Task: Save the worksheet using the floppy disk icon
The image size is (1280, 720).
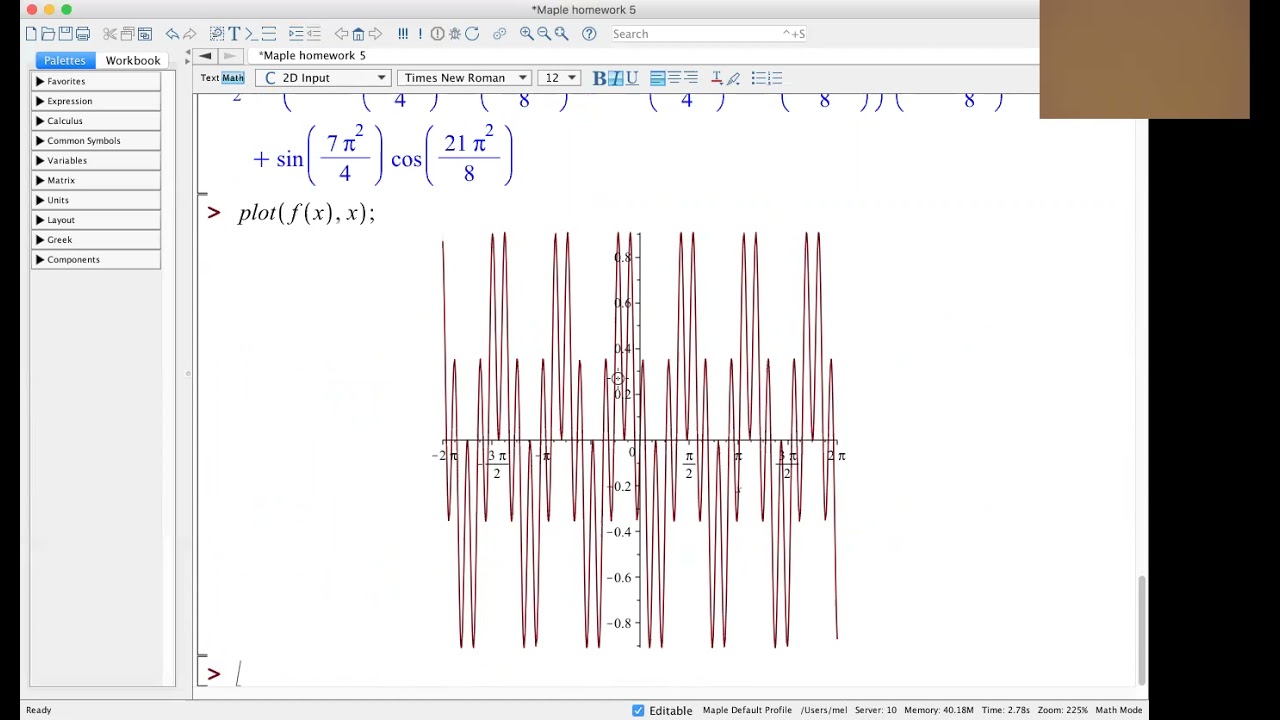Action: [65, 34]
